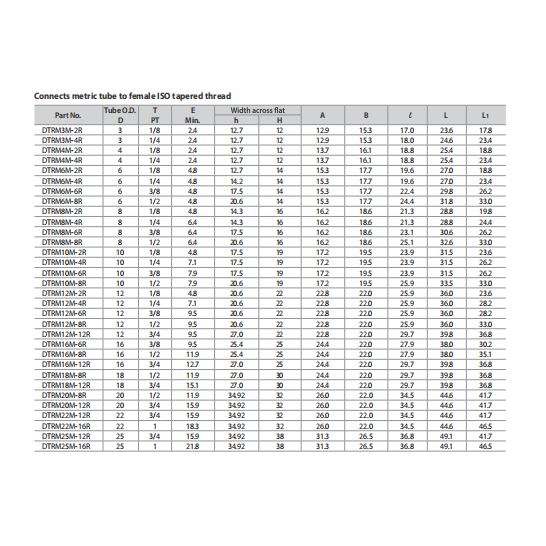The height and width of the screenshot is (546, 546).
Task: Select L value 32.6 in DTRM8M-8R row
Action: point(446,243)
